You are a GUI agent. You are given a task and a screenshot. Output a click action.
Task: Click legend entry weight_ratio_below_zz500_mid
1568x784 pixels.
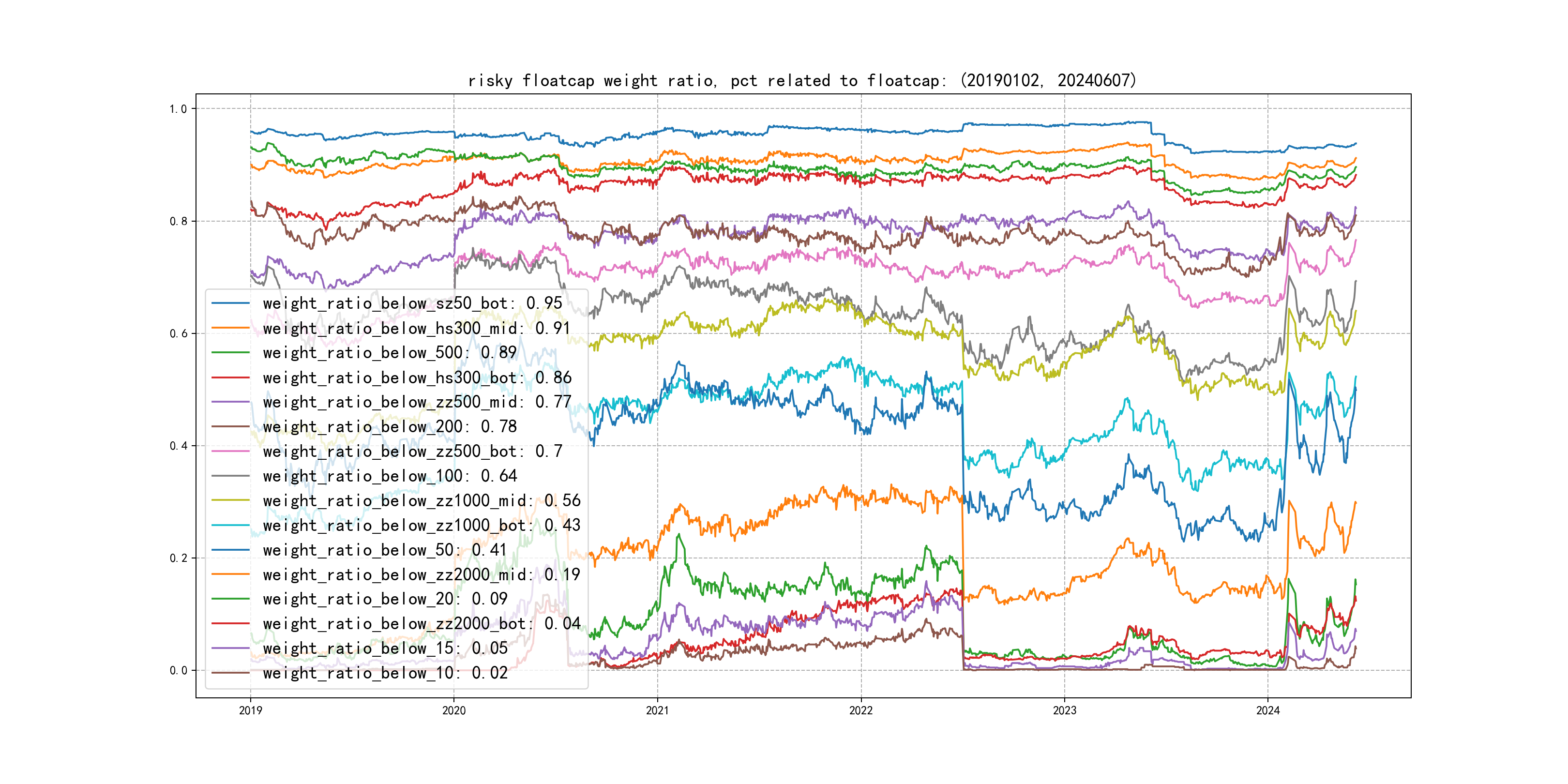click(x=416, y=402)
